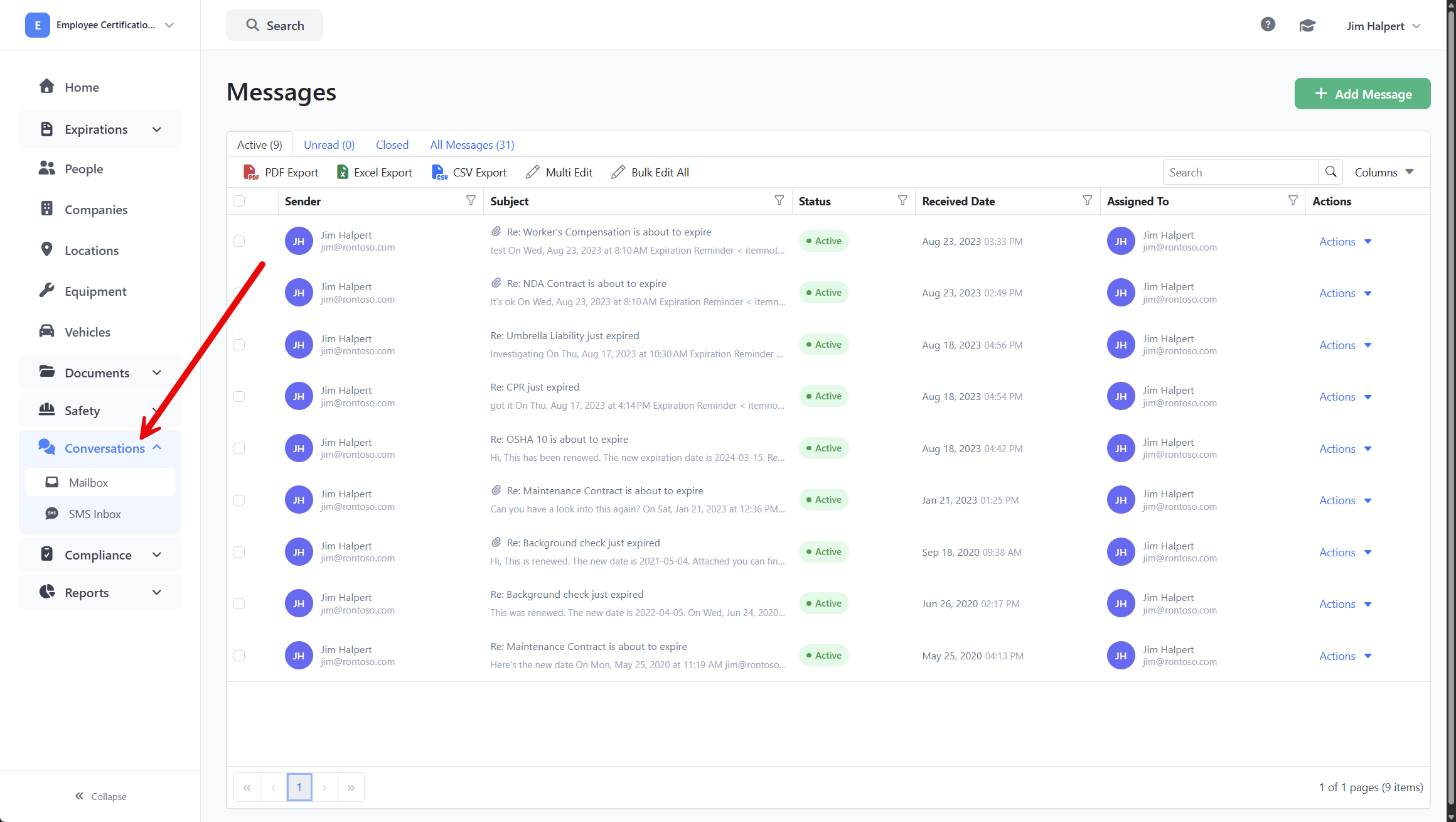Open the graduation cap training icon
This screenshot has width=1456, height=822.
coord(1307,26)
